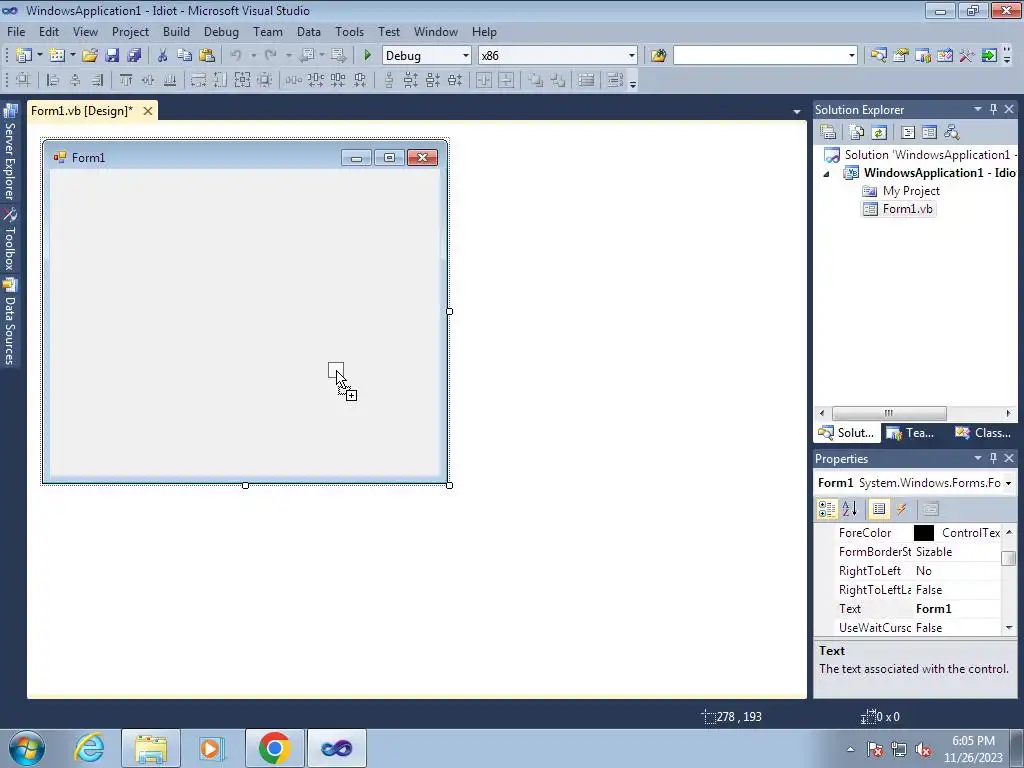Click the Find in Files icon

658,56
